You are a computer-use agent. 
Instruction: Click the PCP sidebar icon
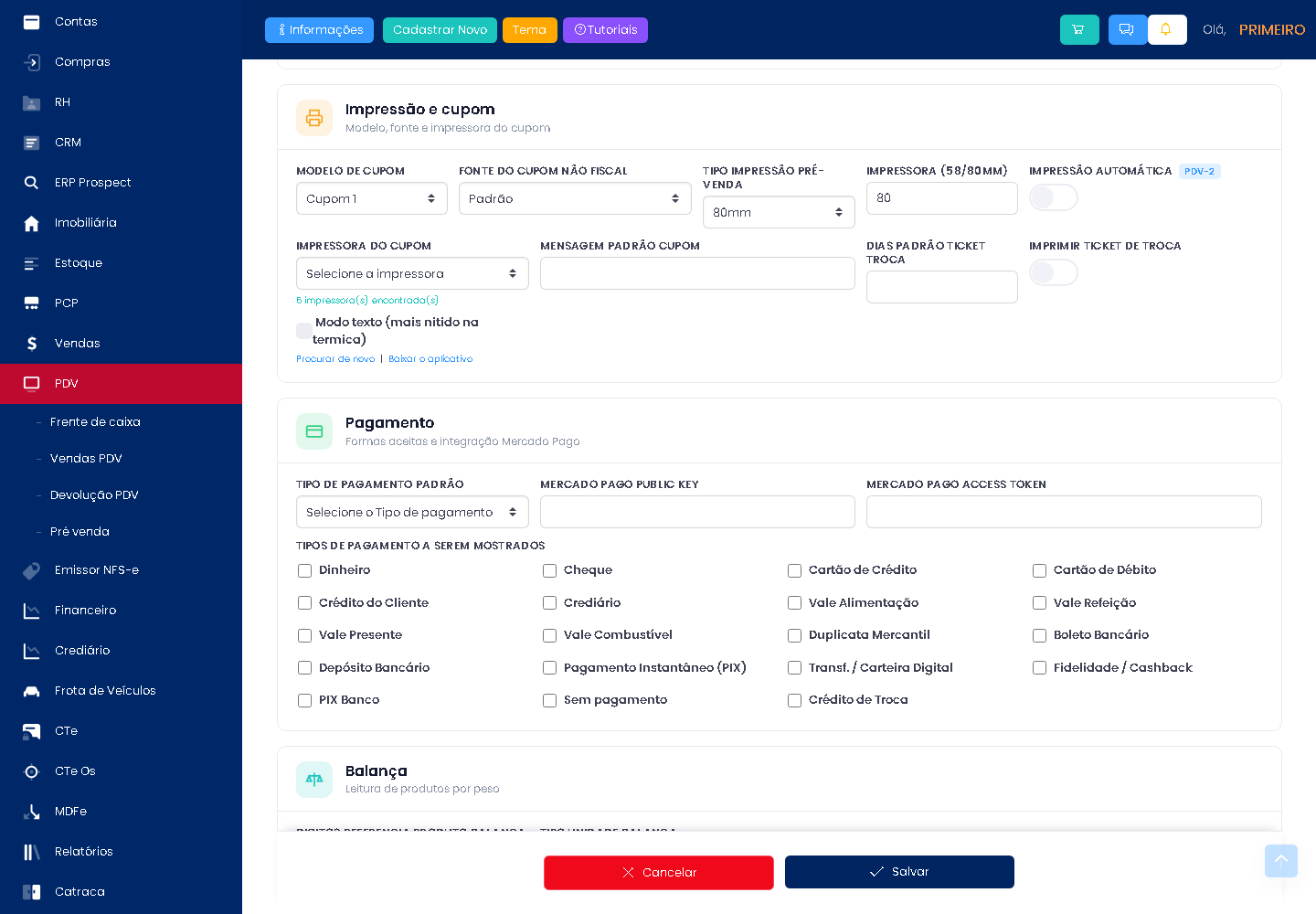(x=31, y=303)
